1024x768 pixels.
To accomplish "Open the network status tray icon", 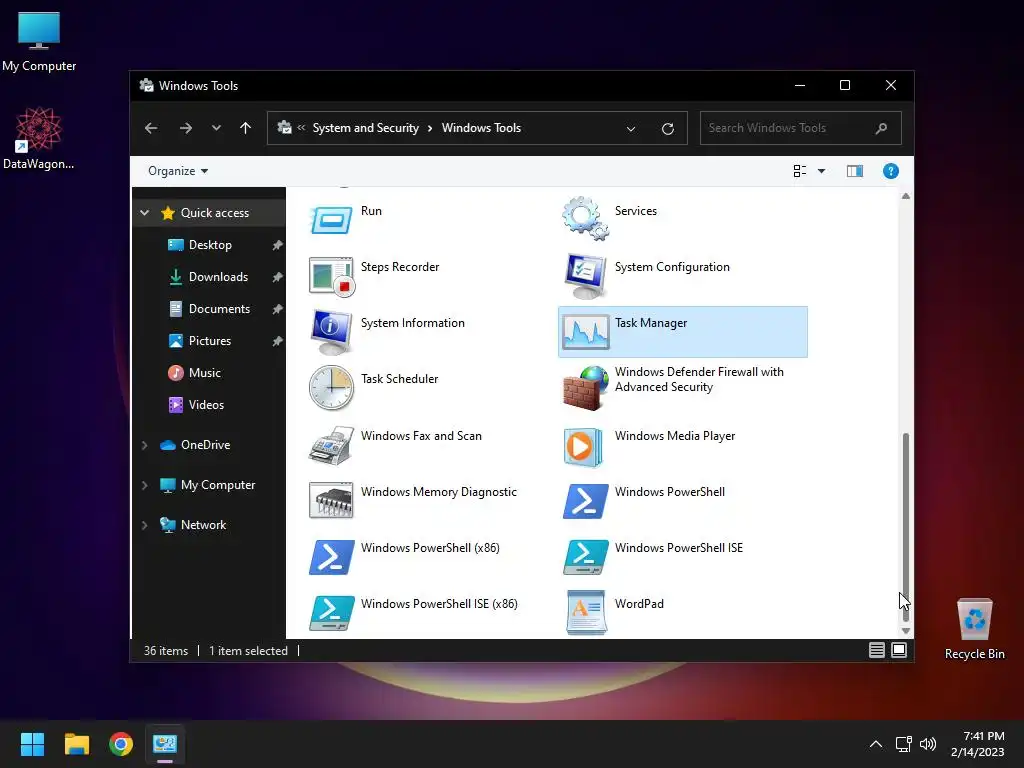I will coord(903,744).
